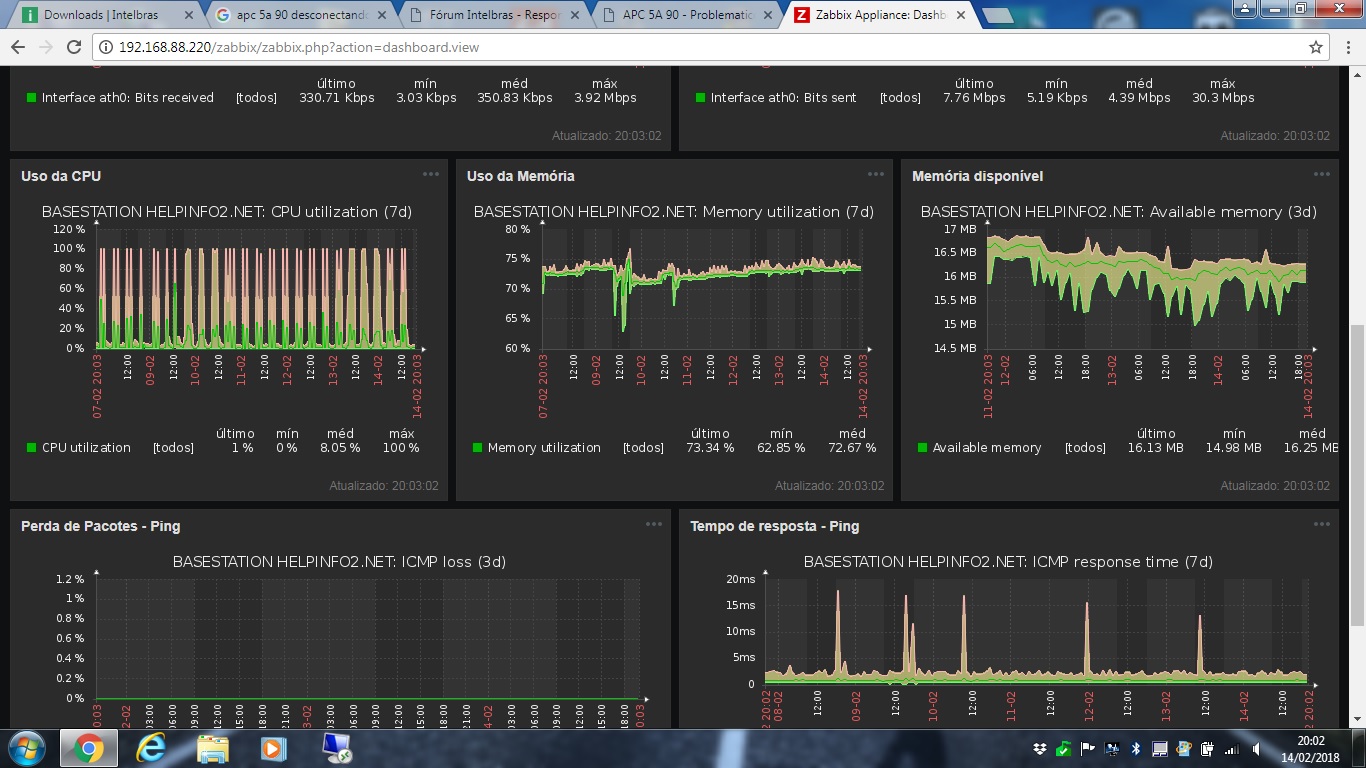Click the Uso da CPU widget title
The width and height of the screenshot is (1366, 768).
click(x=61, y=176)
